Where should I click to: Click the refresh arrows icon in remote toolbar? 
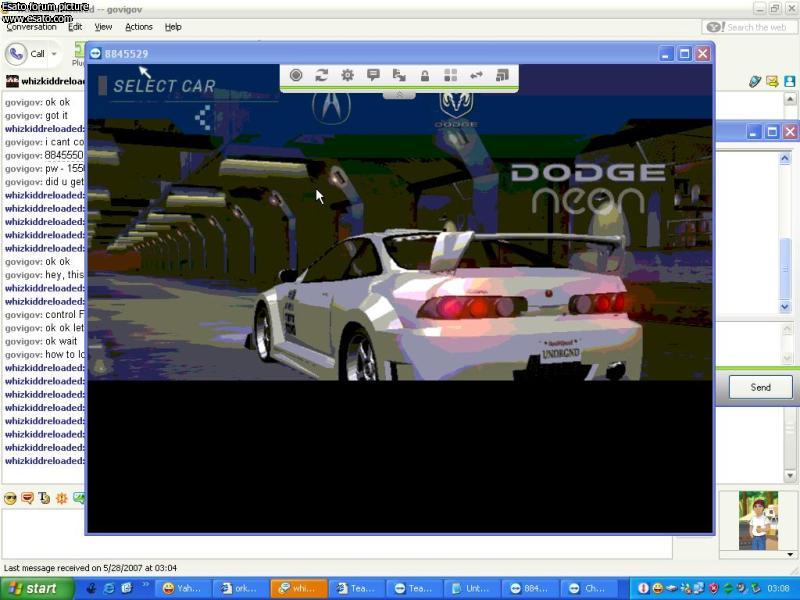click(x=321, y=76)
